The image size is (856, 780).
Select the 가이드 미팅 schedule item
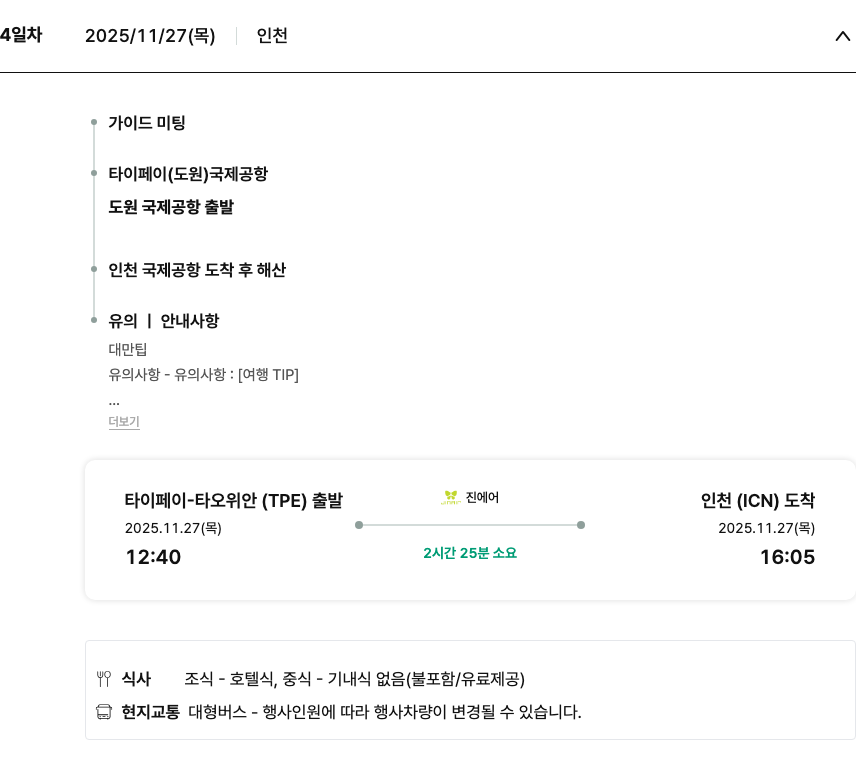(x=147, y=123)
